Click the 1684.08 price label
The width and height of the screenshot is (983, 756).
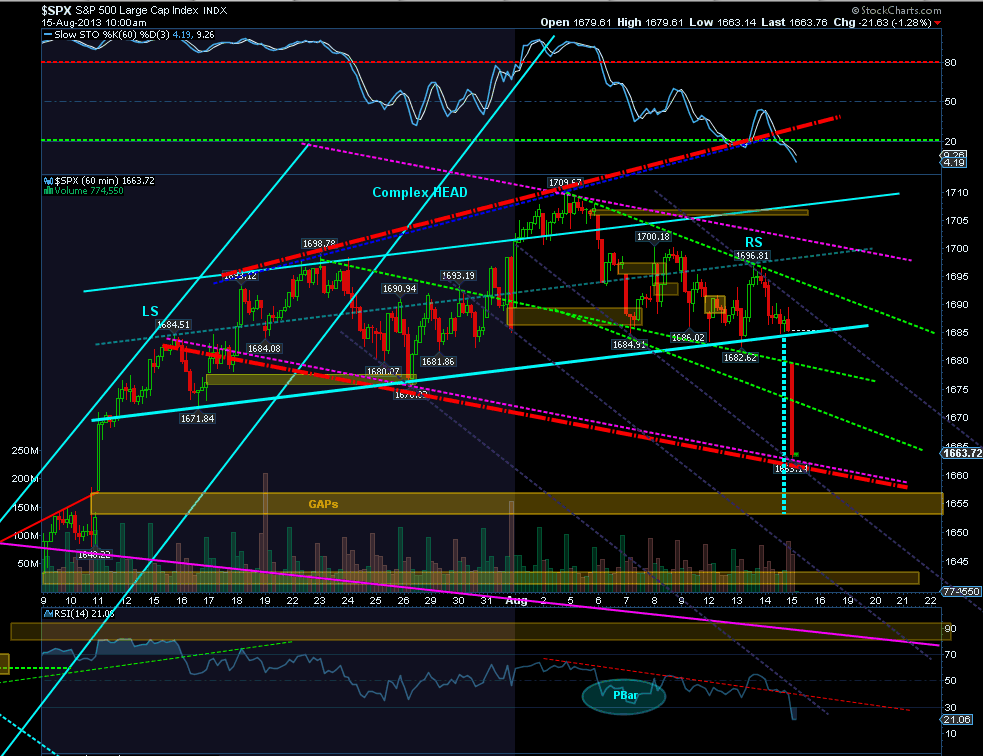coord(264,349)
